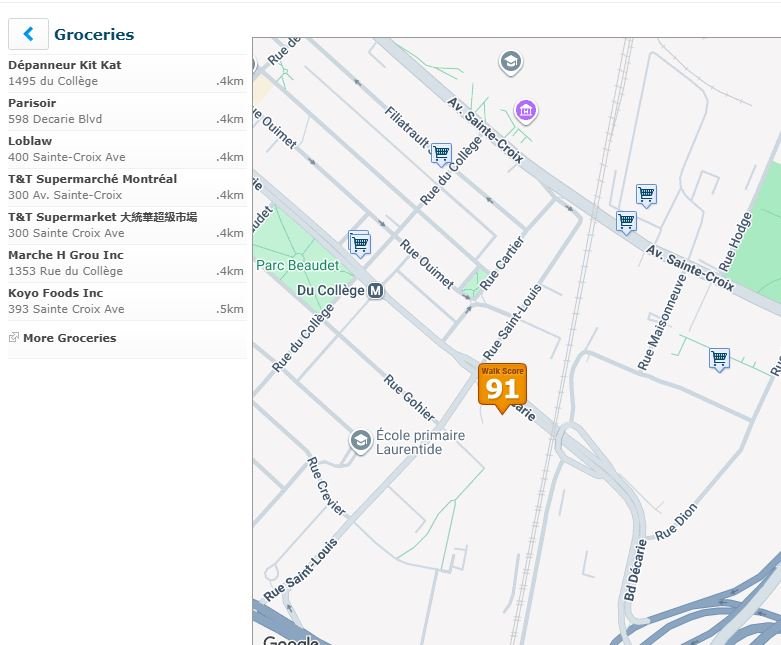781x645 pixels.
Task: Open Loblaw at 400 Sainte-Croix Ave
Action: [127, 149]
